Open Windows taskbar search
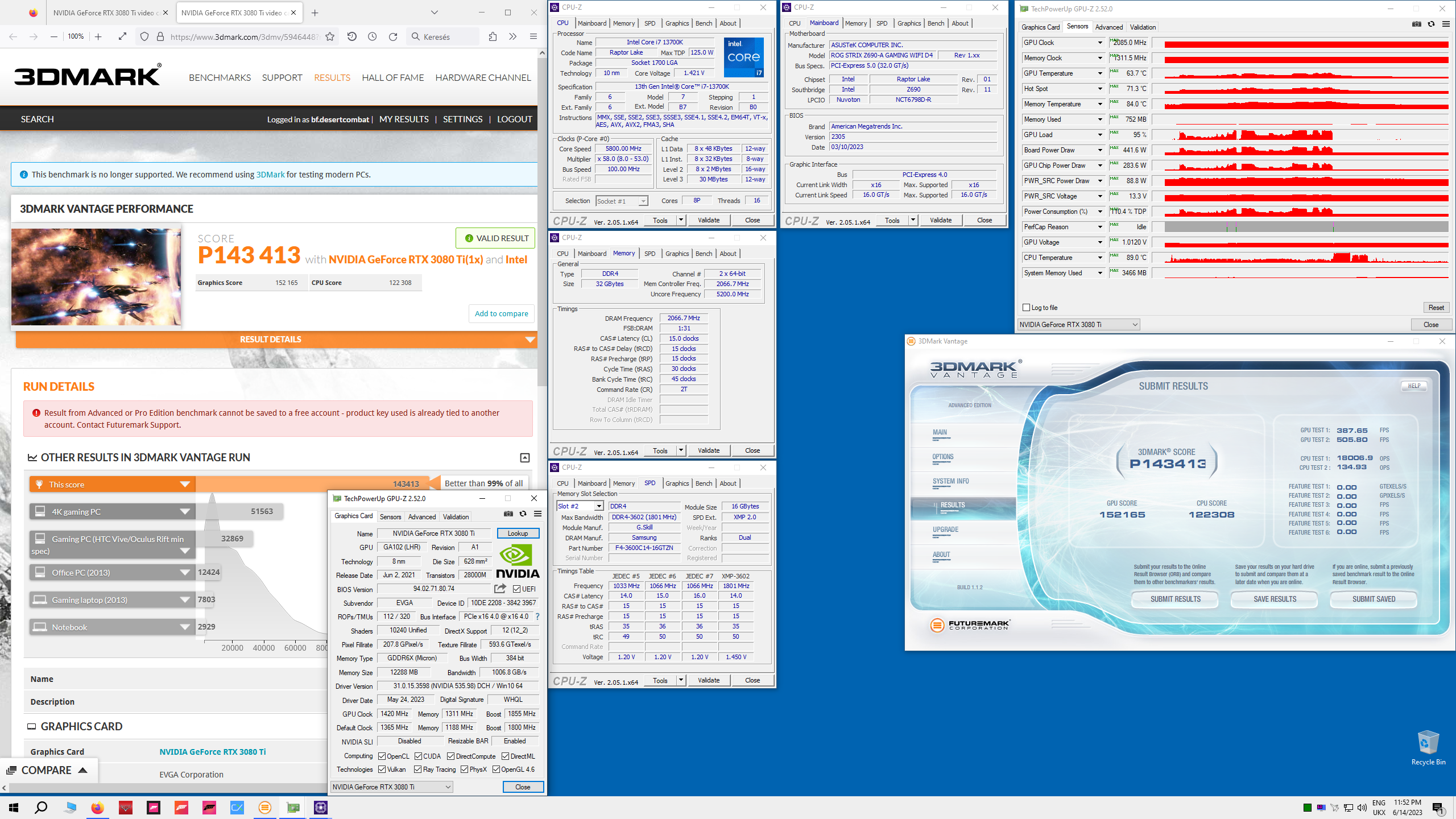Screen dimensions: 1456x819 pos(41,808)
